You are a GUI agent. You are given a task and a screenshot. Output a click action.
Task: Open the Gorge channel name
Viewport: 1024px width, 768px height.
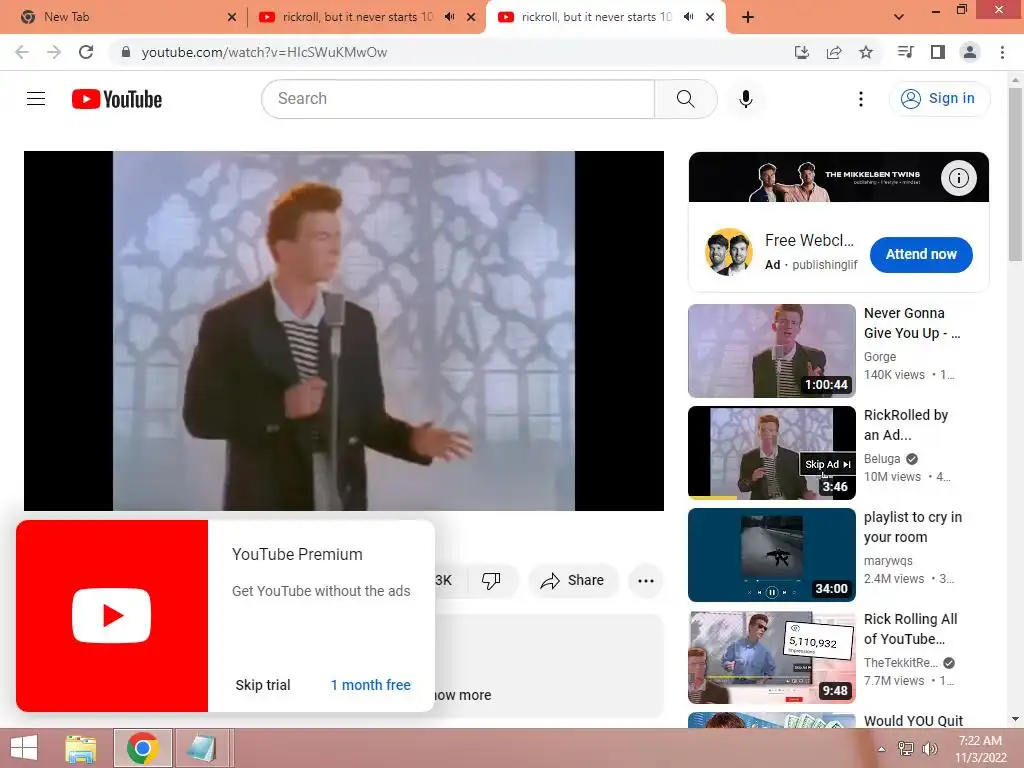880,357
